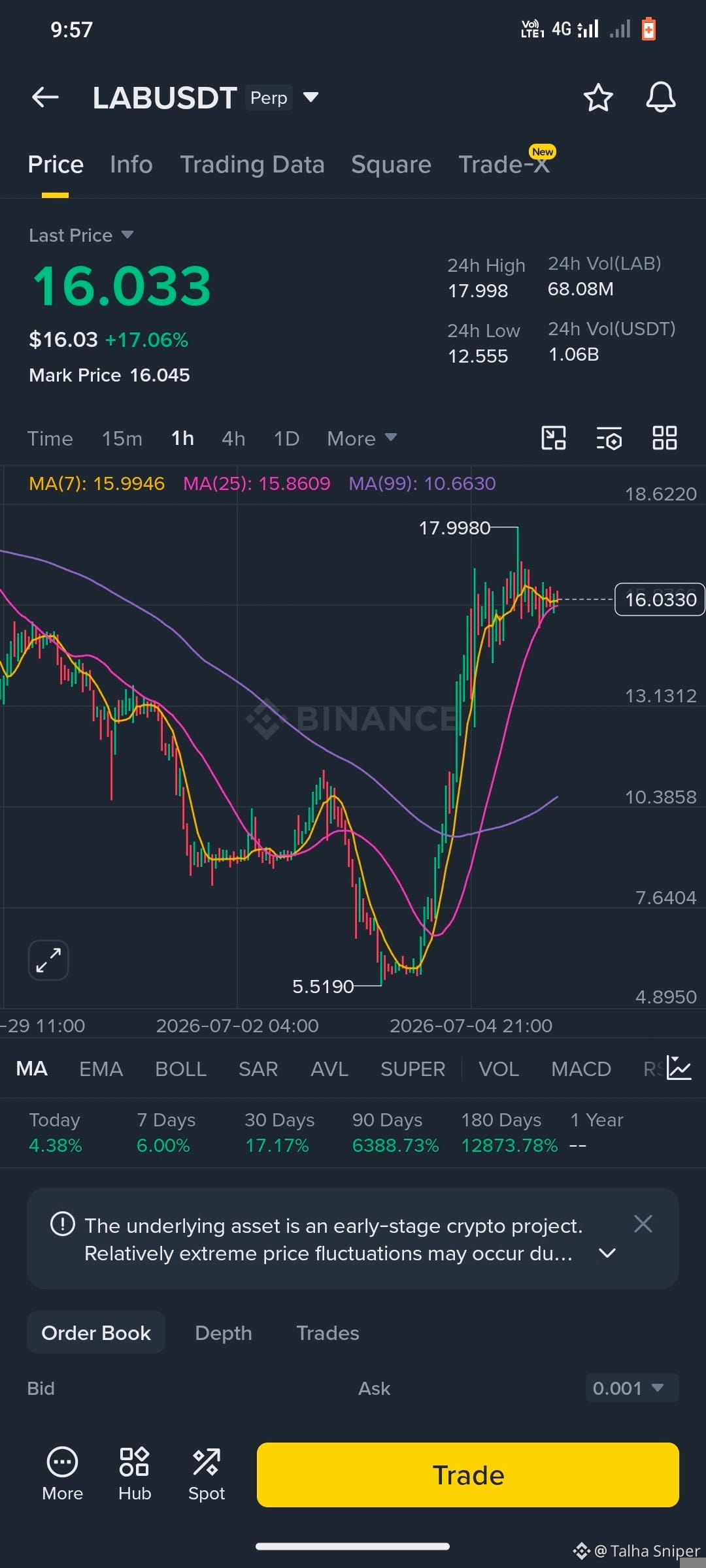Tap the MA(99): 10.6630 indicator label
The height and width of the screenshot is (1568, 706).
(422, 483)
